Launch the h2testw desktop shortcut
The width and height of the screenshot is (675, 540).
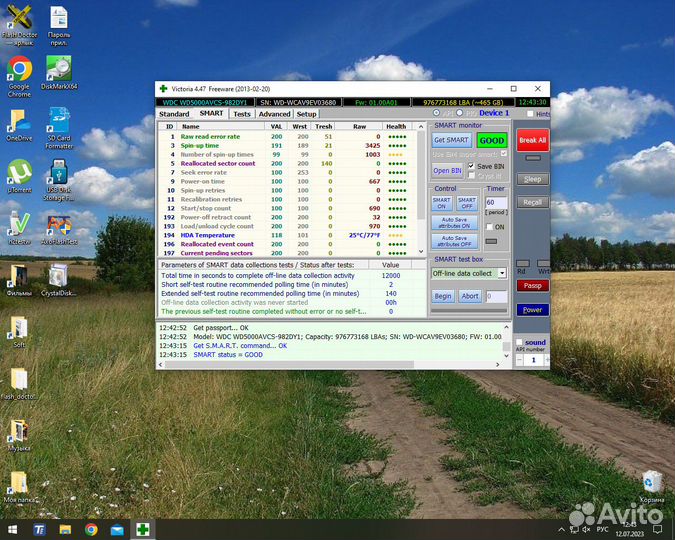(x=19, y=228)
